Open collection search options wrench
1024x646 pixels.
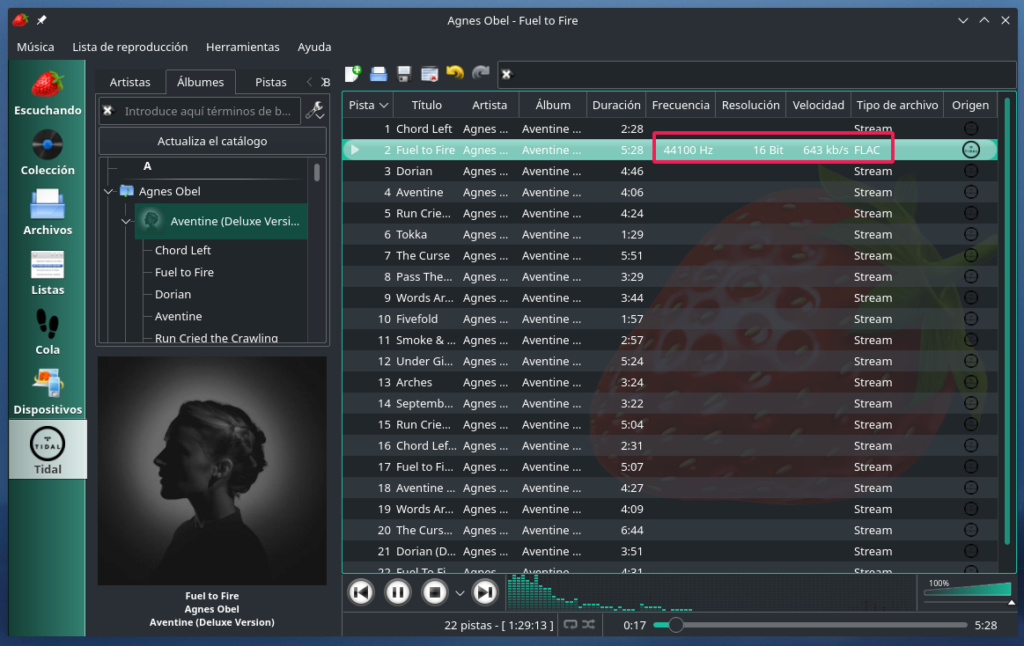tap(315, 110)
